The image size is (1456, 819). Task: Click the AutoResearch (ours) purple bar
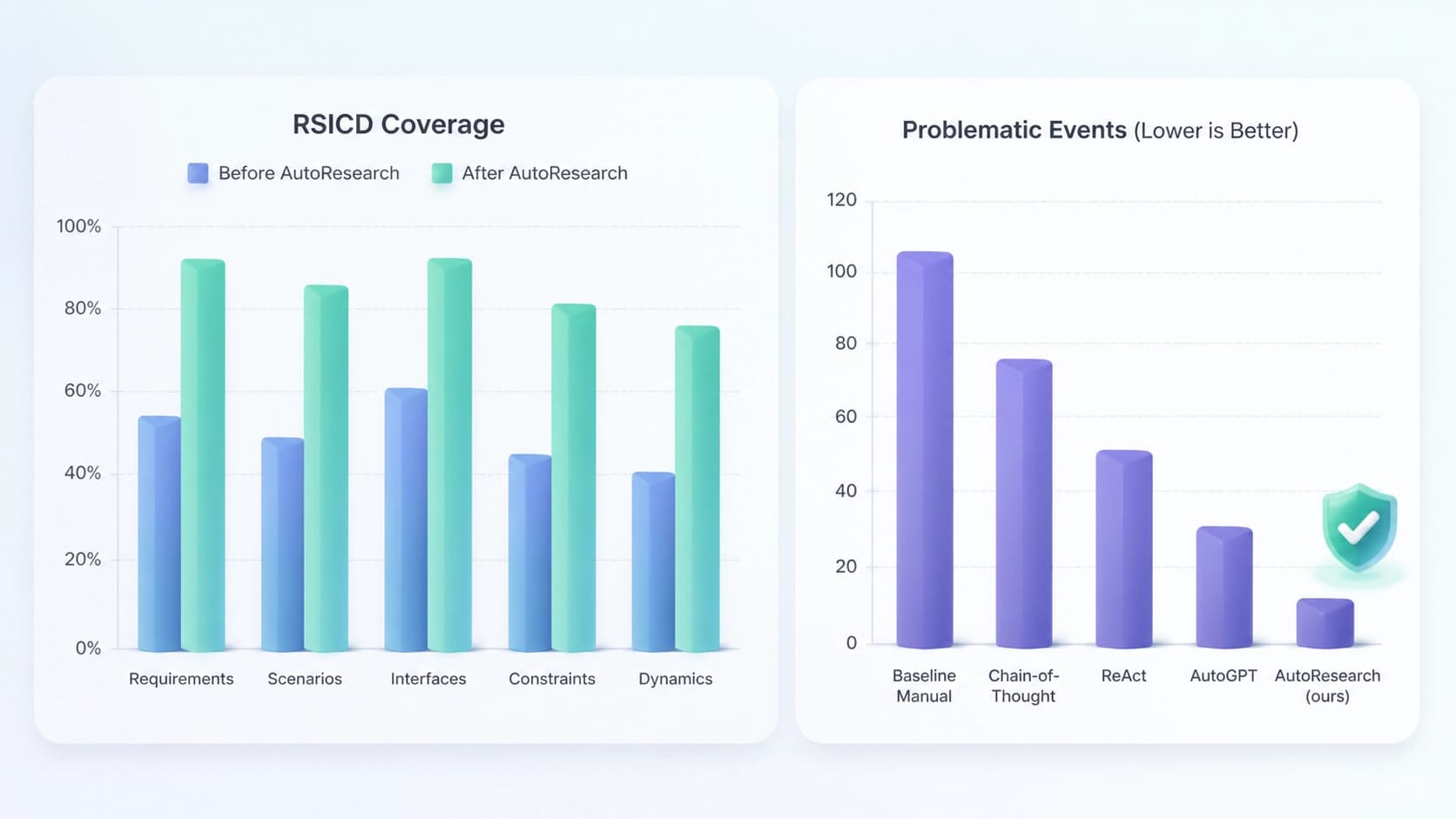1325,623
